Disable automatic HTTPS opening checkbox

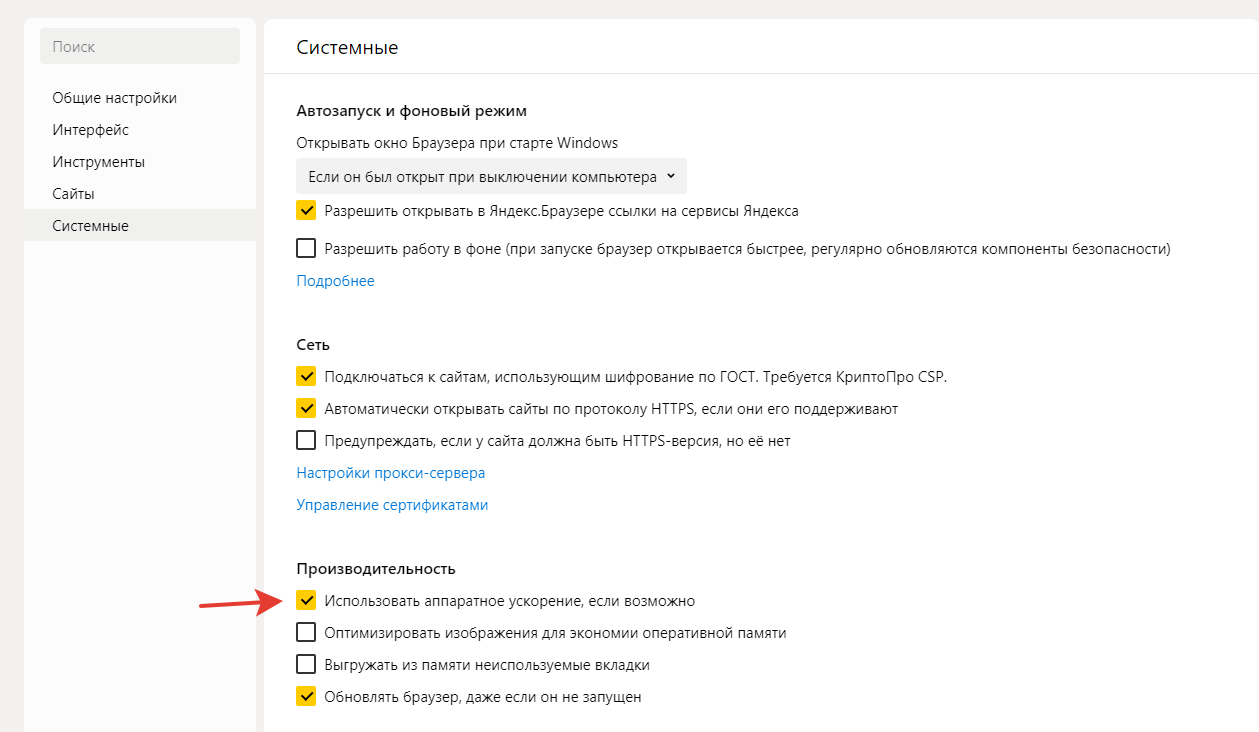tap(306, 409)
